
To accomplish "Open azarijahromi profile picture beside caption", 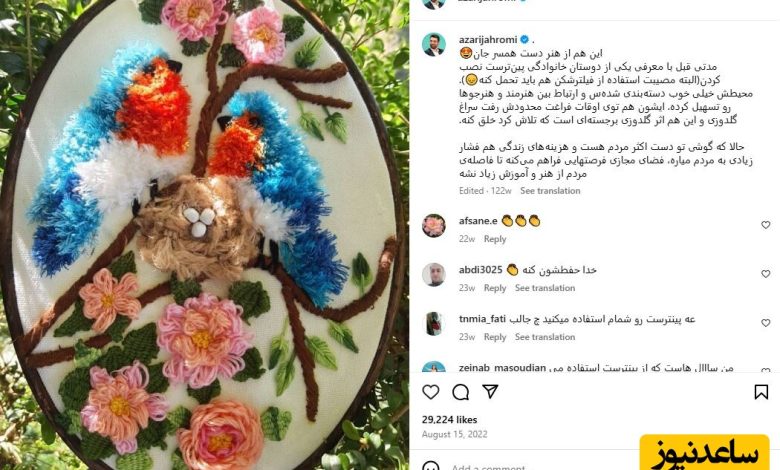I will click(434, 44).
